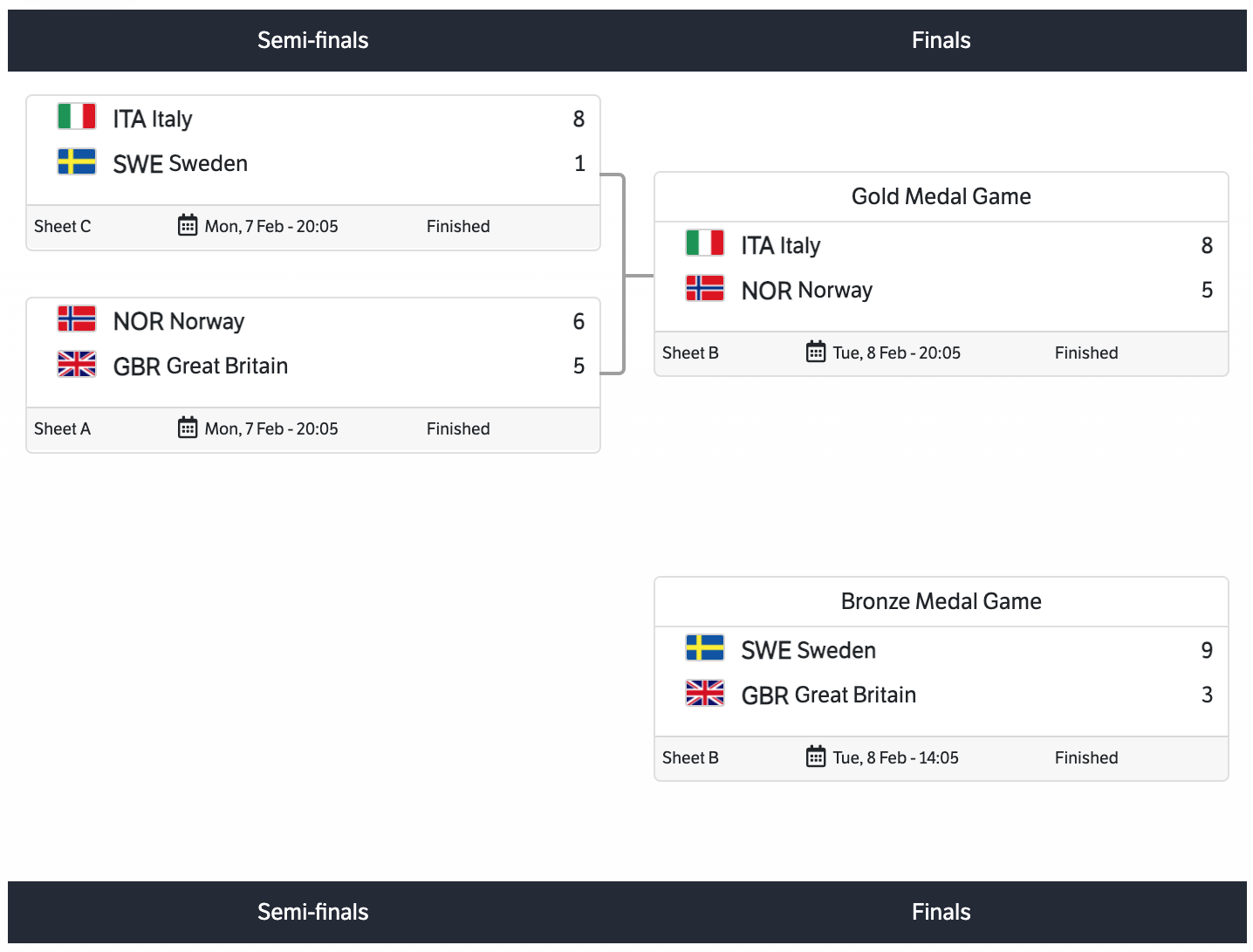
Task: Select the top Semi-finals header
Action: [x=312, y=40]
